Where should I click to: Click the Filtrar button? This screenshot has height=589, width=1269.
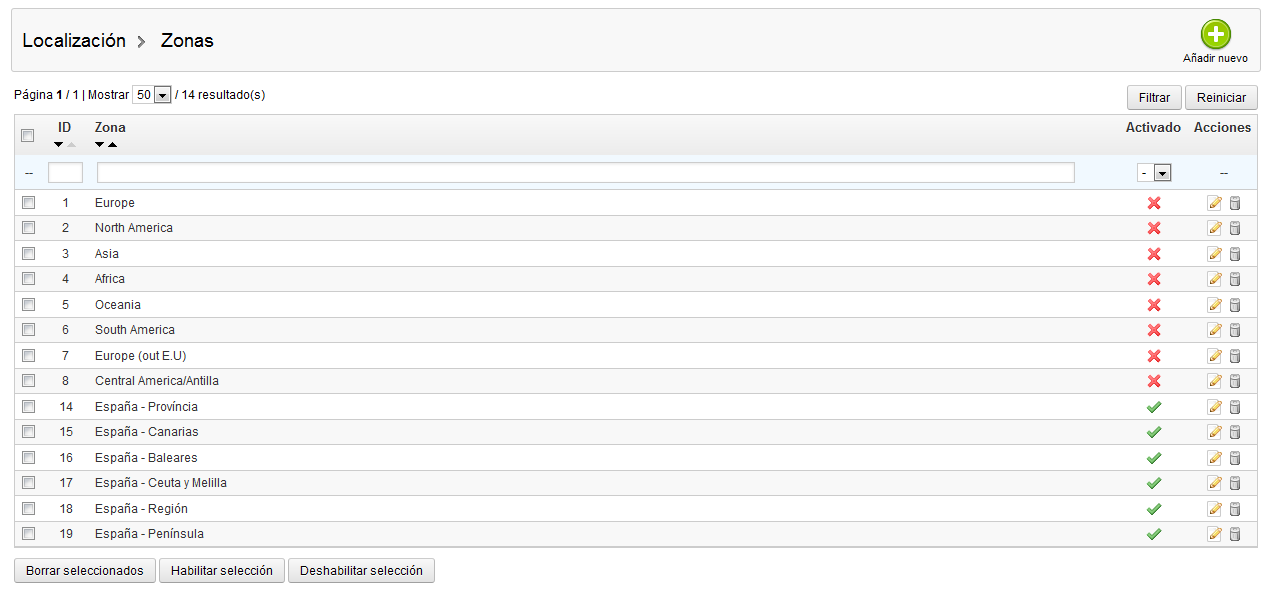pyautogui.click(x=1154, y=98)
